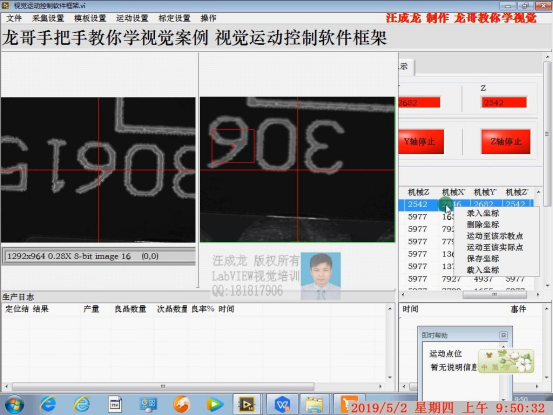553x415 pixels.
Task: Click the 定位结 结果 column header
Action: pos(27,309)
